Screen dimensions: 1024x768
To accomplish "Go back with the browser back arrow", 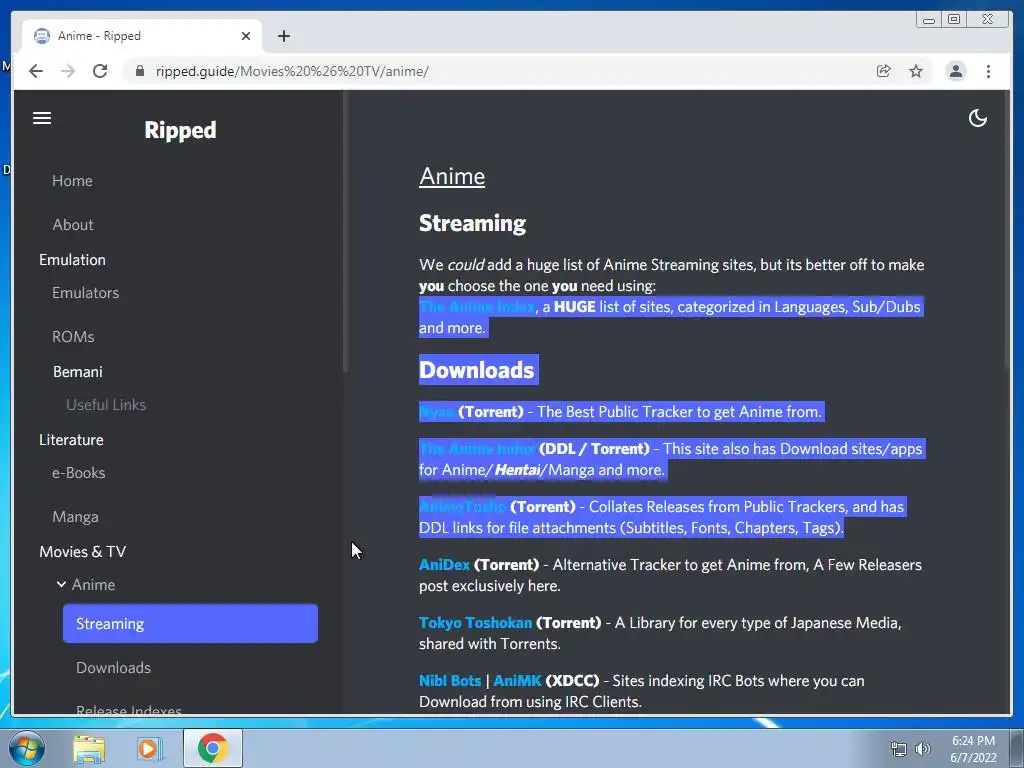I will pyautogui.click(x=36, y=71).
